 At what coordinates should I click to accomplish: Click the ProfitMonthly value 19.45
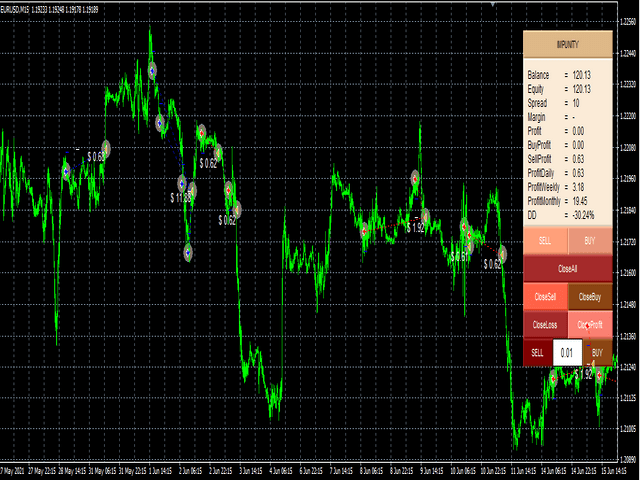[x=581, y=200]
